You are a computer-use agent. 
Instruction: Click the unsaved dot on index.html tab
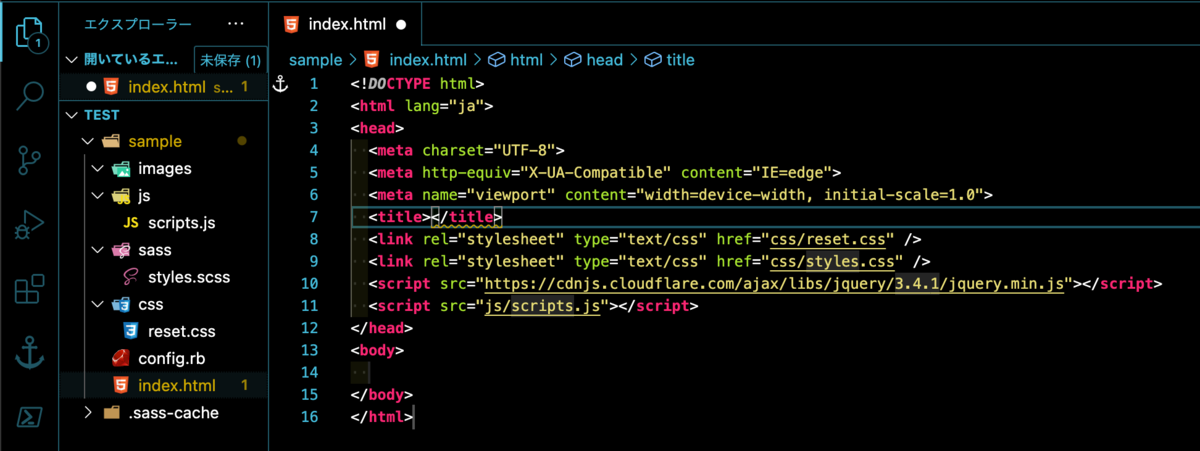tap(401, 24)
